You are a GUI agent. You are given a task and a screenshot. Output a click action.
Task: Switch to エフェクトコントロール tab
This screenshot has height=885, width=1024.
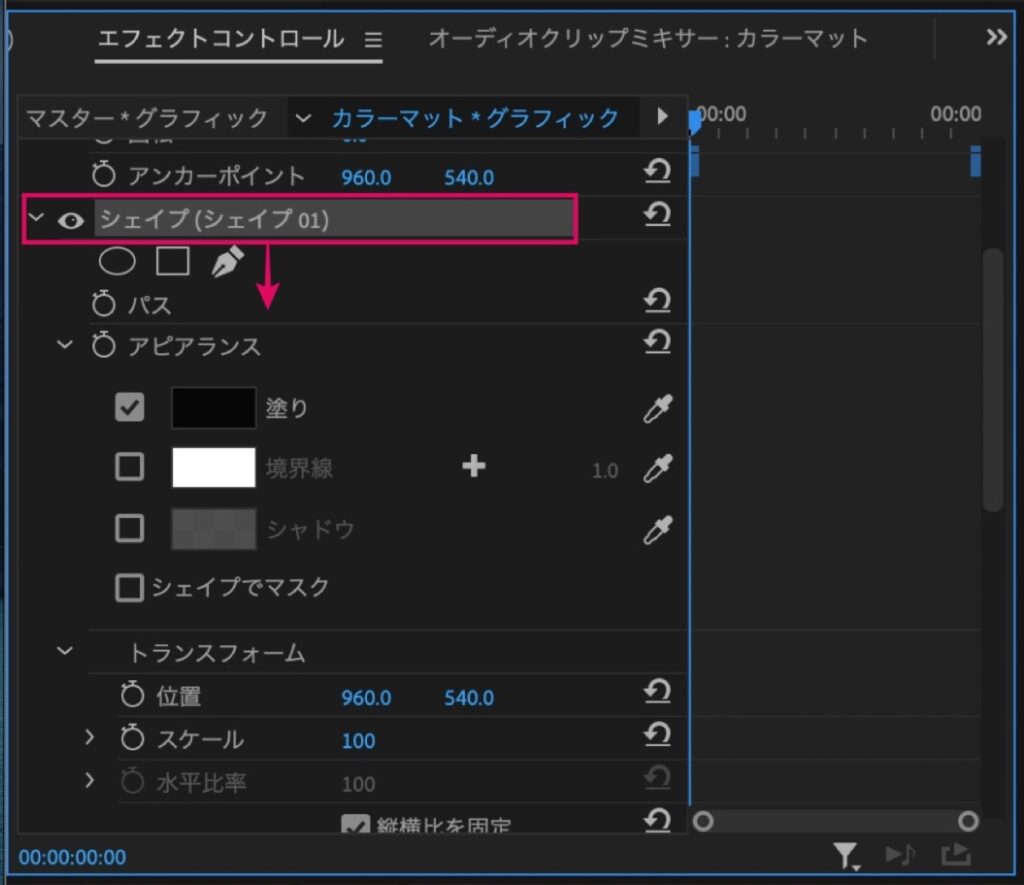coord(221,39)
